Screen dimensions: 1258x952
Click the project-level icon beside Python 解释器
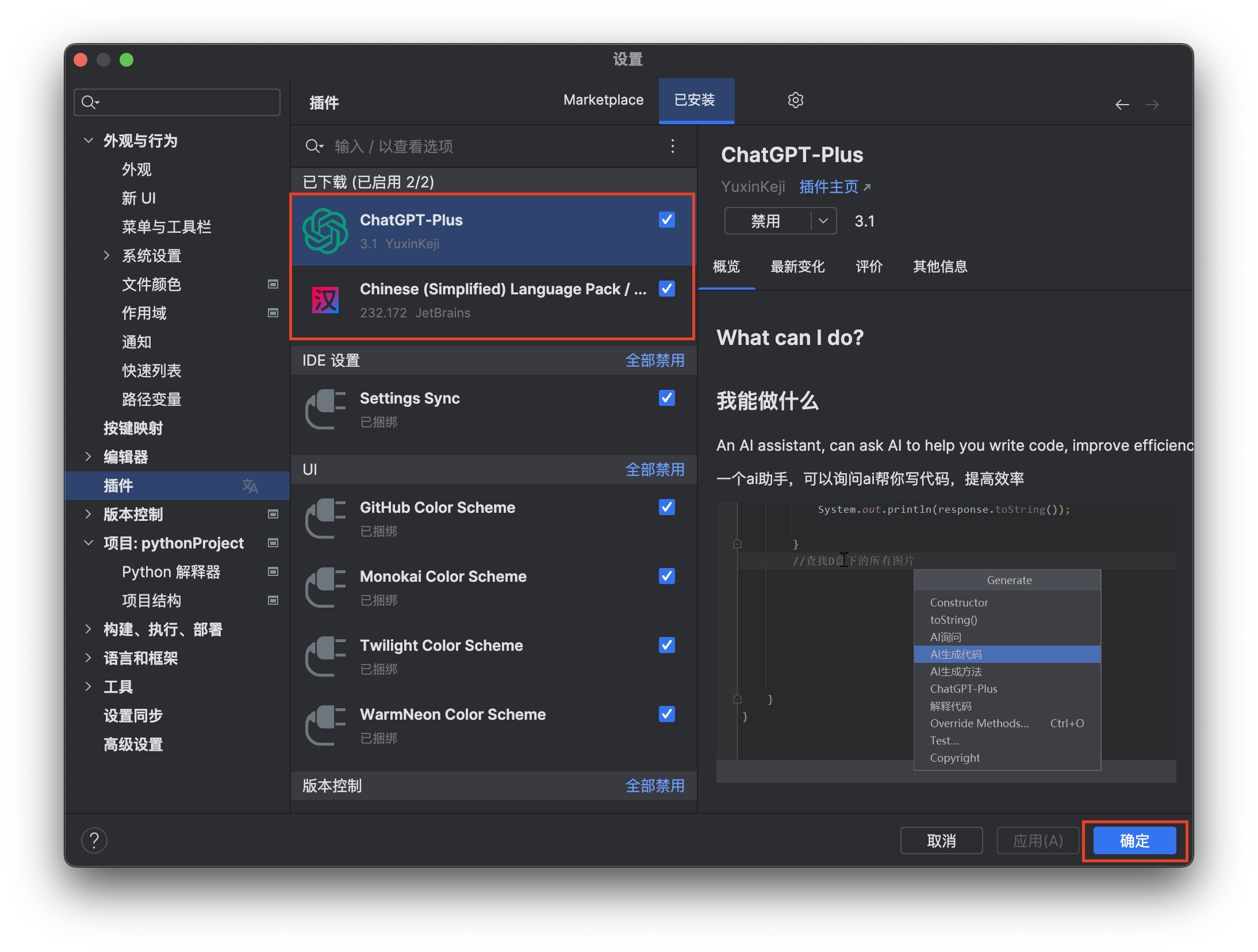(x=273, y=571)
